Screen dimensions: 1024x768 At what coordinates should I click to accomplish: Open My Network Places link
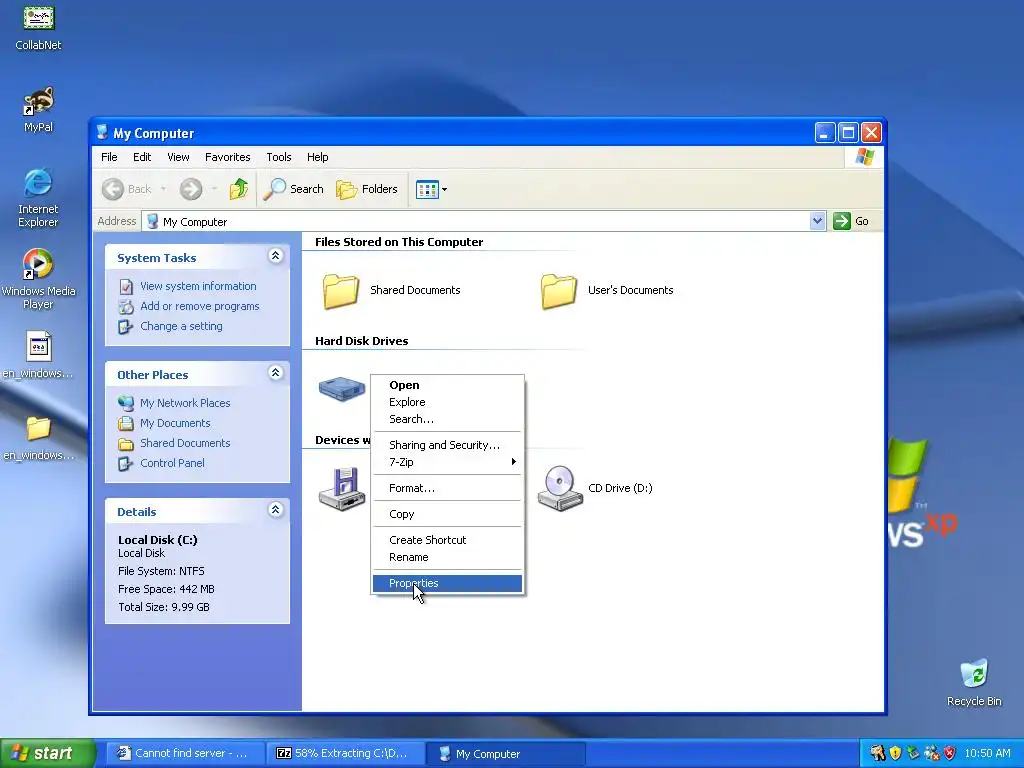(185, 403)
